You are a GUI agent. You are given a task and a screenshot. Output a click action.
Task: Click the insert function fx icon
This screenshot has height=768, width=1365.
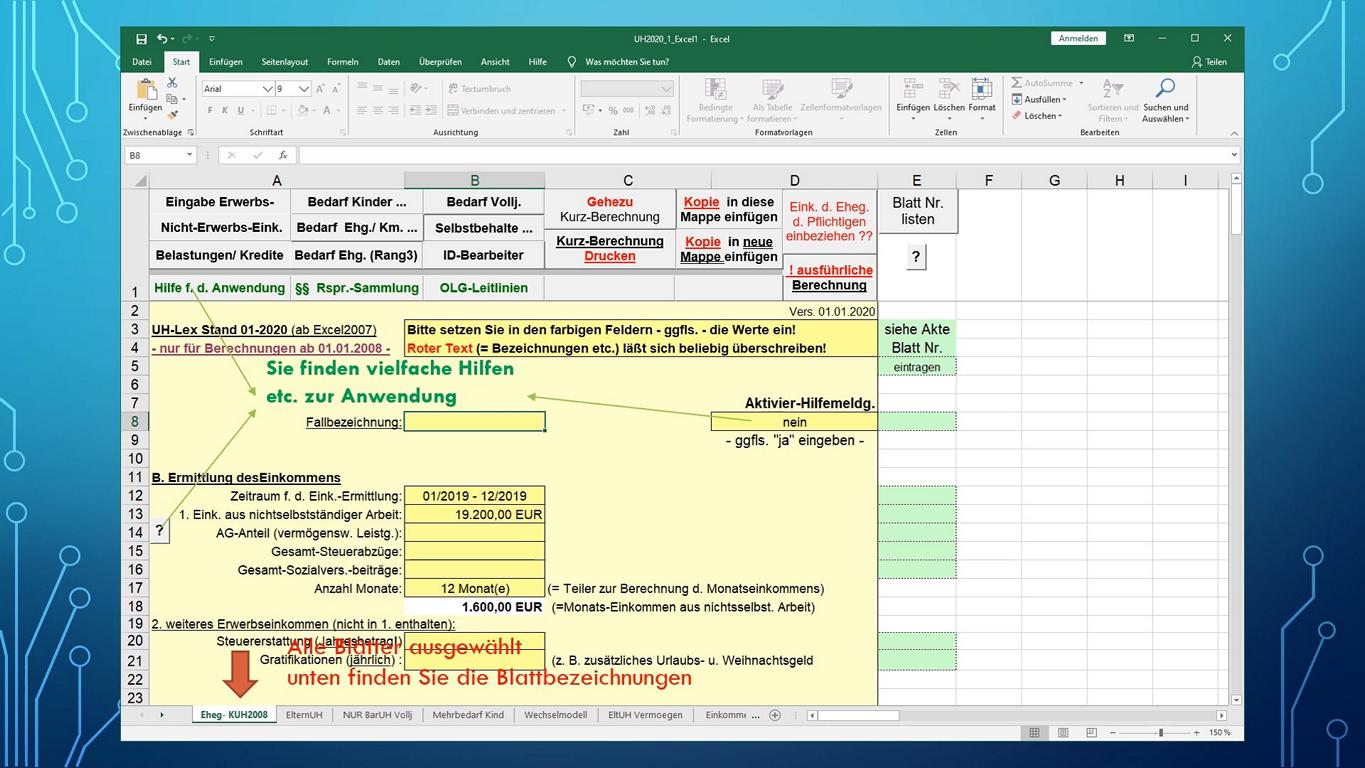click(x=283, y=155)
